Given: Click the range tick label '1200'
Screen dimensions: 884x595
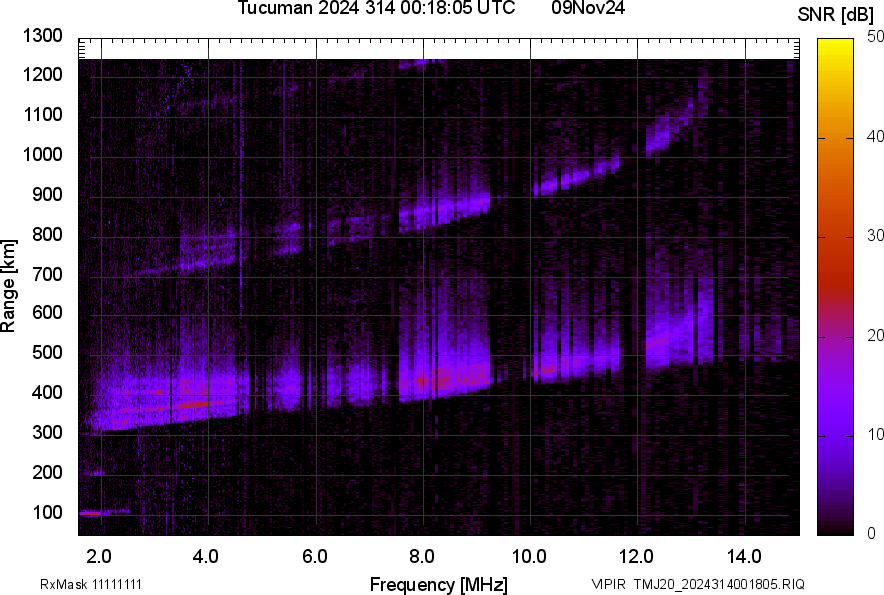Looking at the screenshot, I should point(42,74).
